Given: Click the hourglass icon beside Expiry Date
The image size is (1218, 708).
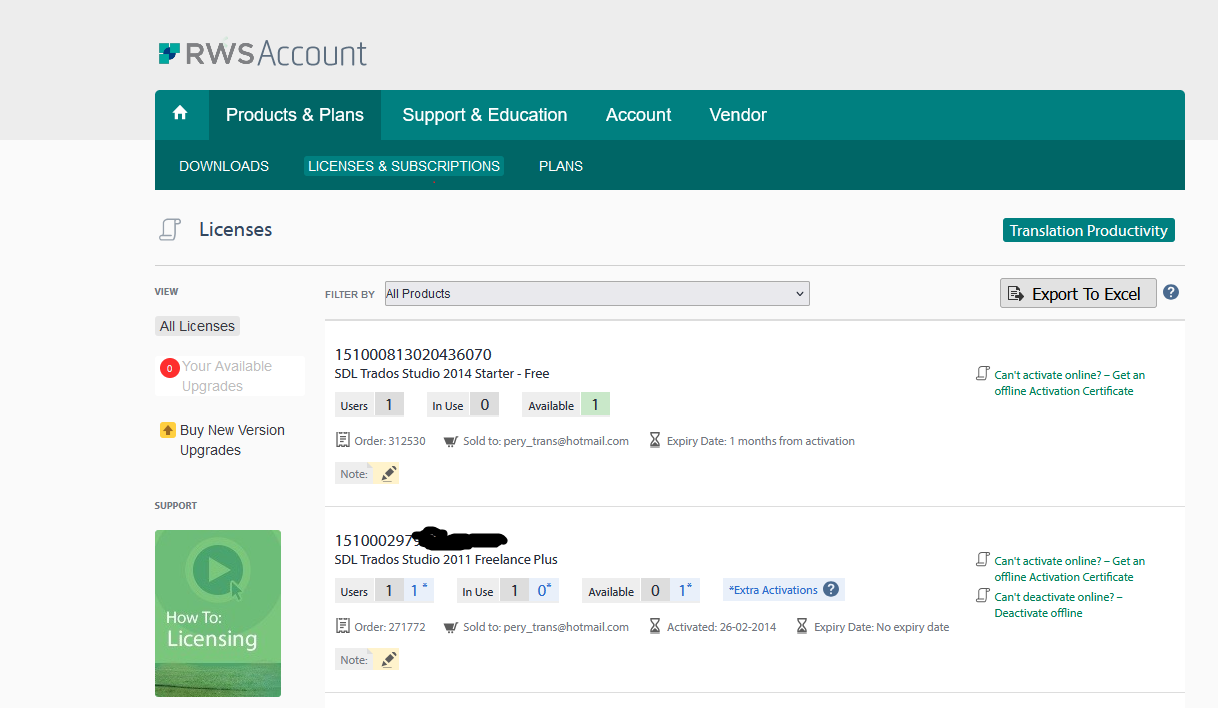Looking at the screenshot, I should [655, 440].
